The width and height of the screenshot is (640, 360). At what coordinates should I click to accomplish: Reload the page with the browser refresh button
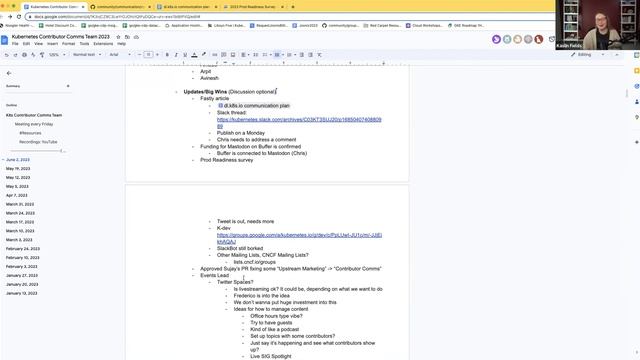(19, 17)
